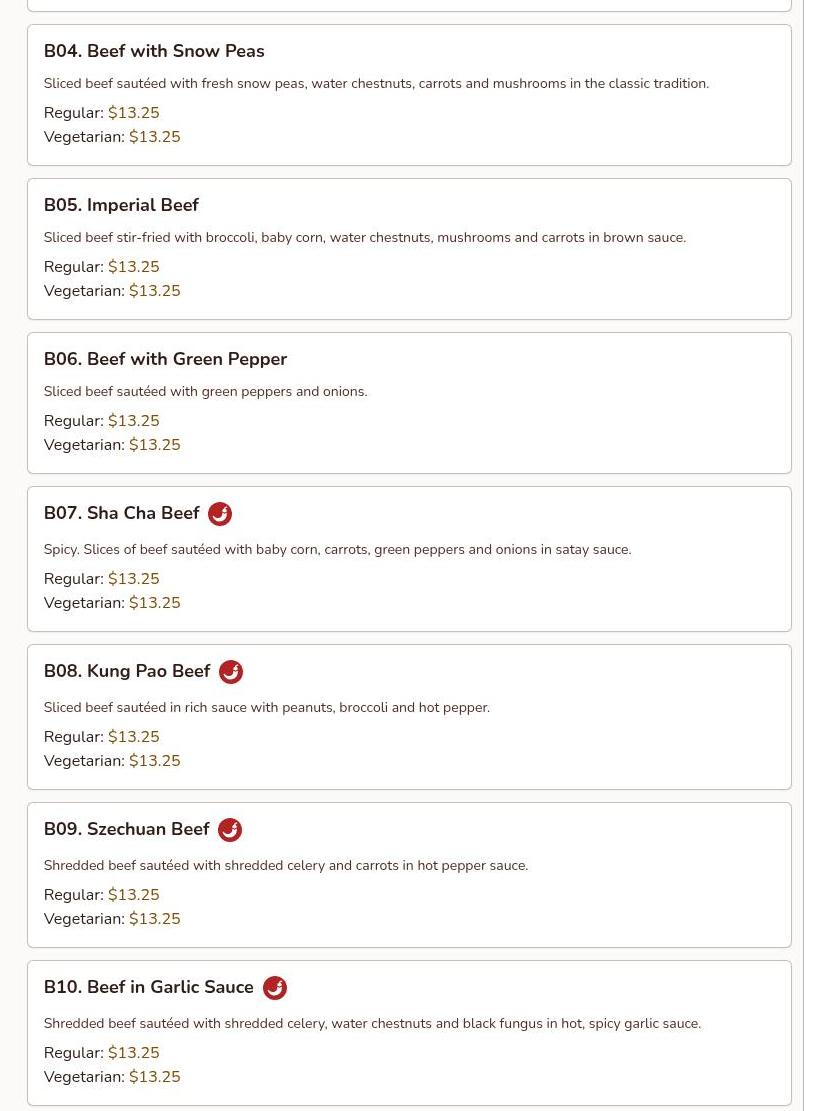Click the Imperial Beef description text
This screenshot has height=1111, width=824.
365,237
